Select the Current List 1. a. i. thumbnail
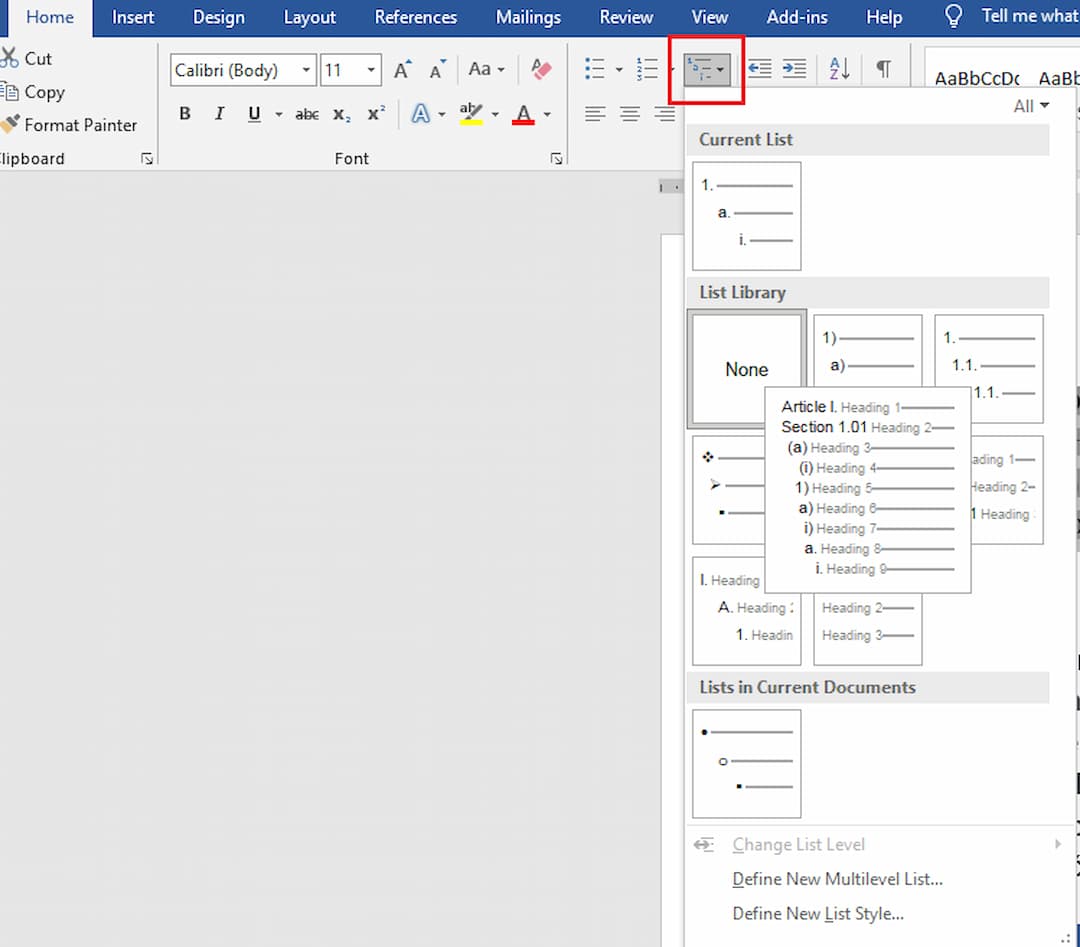This screenshot has width=1080, height=947. click(x=747, y=216)
